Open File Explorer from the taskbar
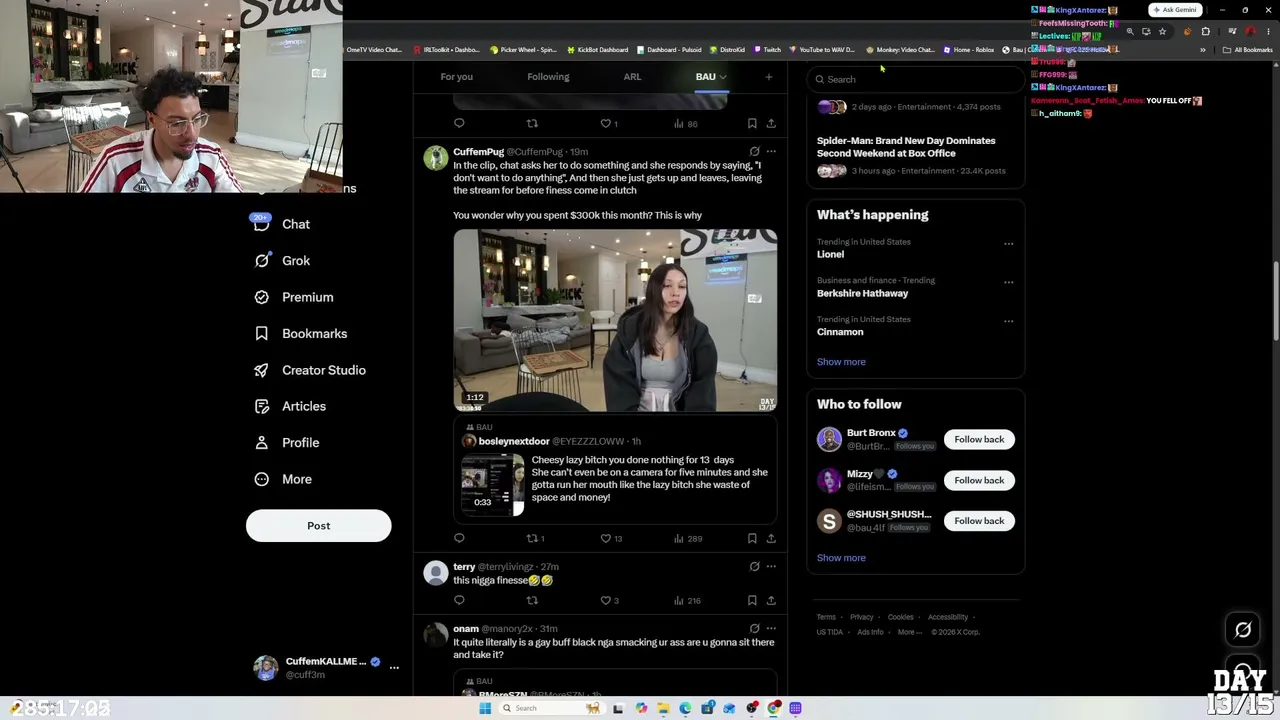The image size is (1280, 720). [663, 708]
